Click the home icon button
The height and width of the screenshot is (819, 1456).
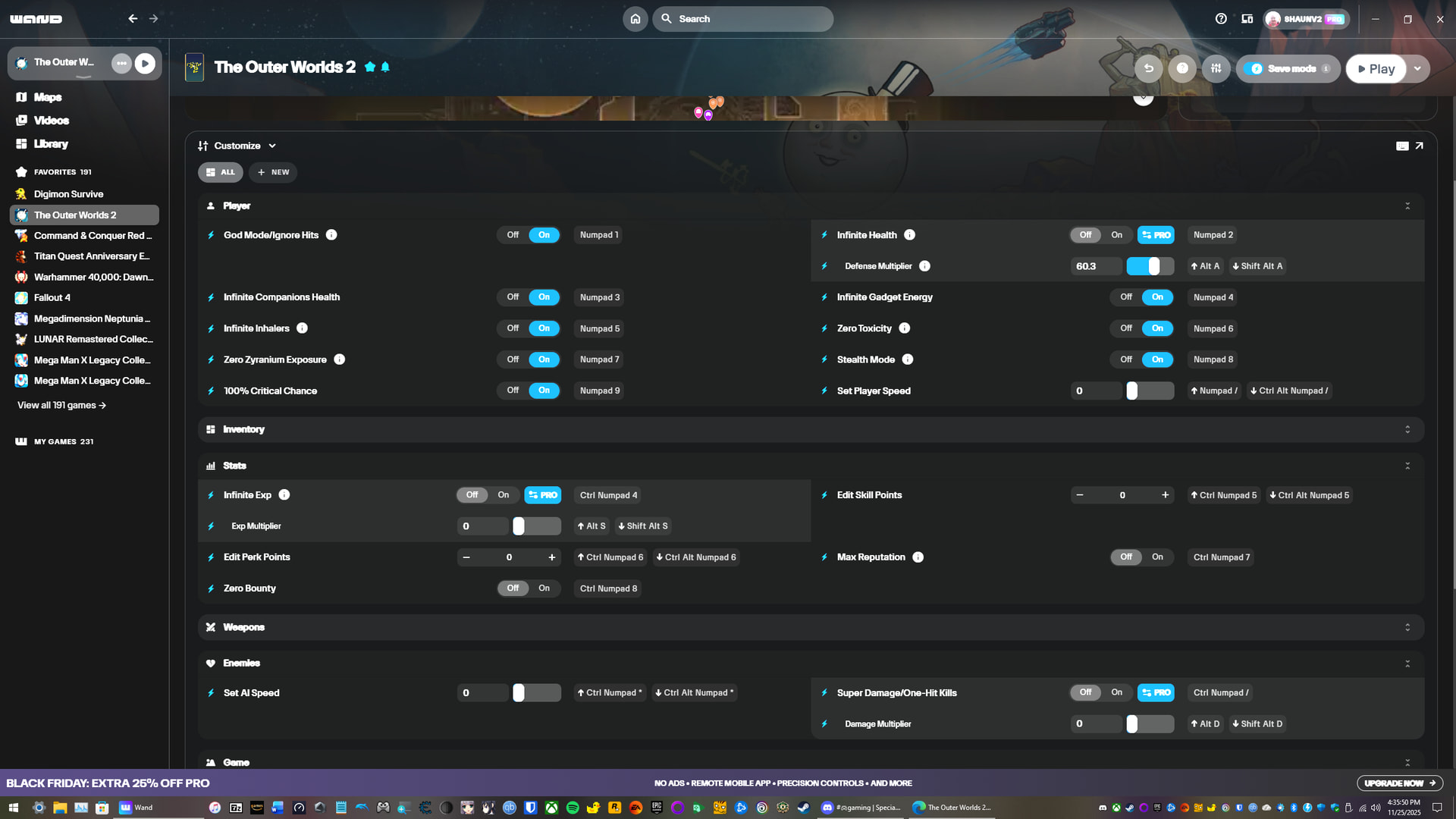coord(635,19)
